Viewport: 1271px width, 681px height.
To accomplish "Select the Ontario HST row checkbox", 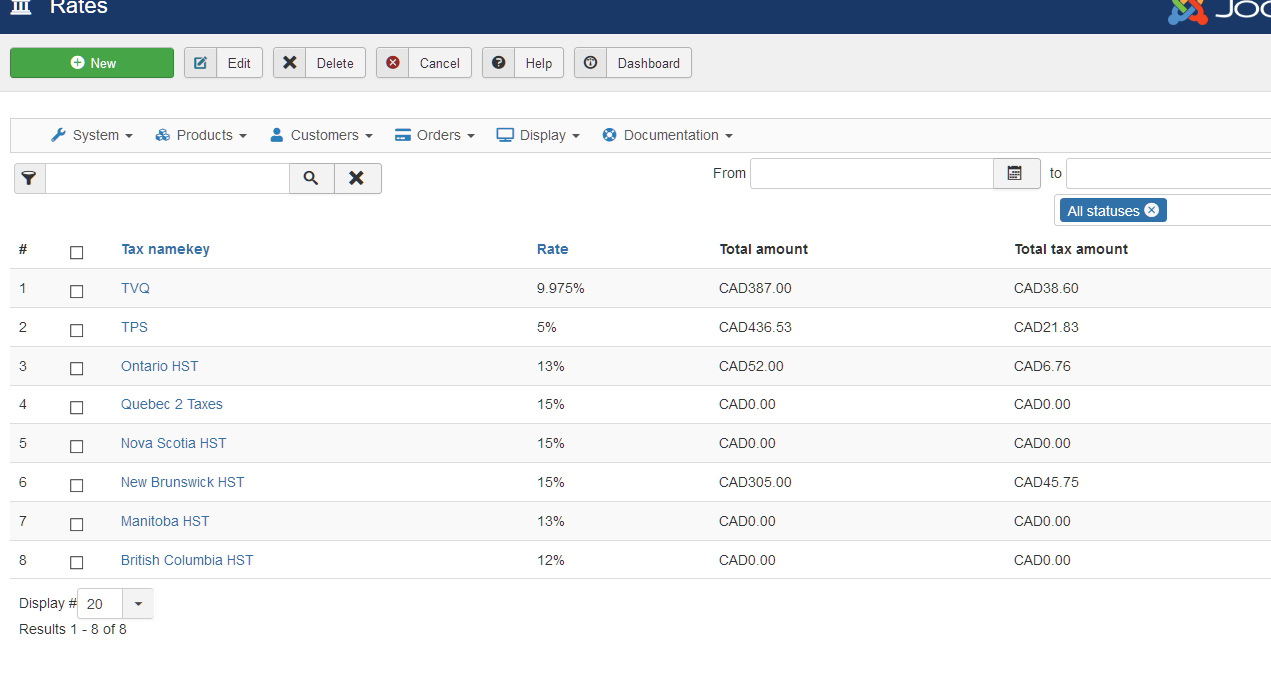I will 76,369.
